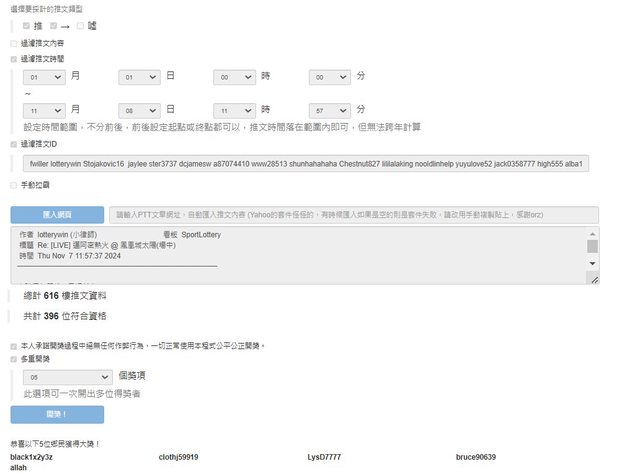The height and width of the screenshot is (474, 640).
Task: Toggle 過濾推文ID filter checkbox
Action: 14,144
